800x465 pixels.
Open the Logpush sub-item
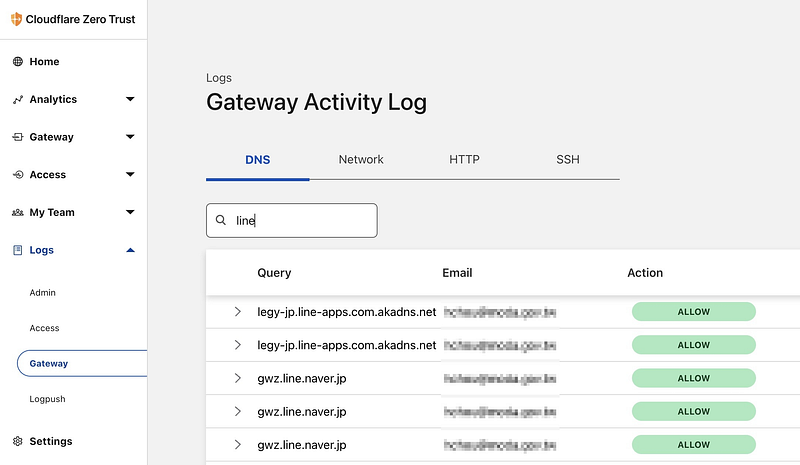coord(47,399)
